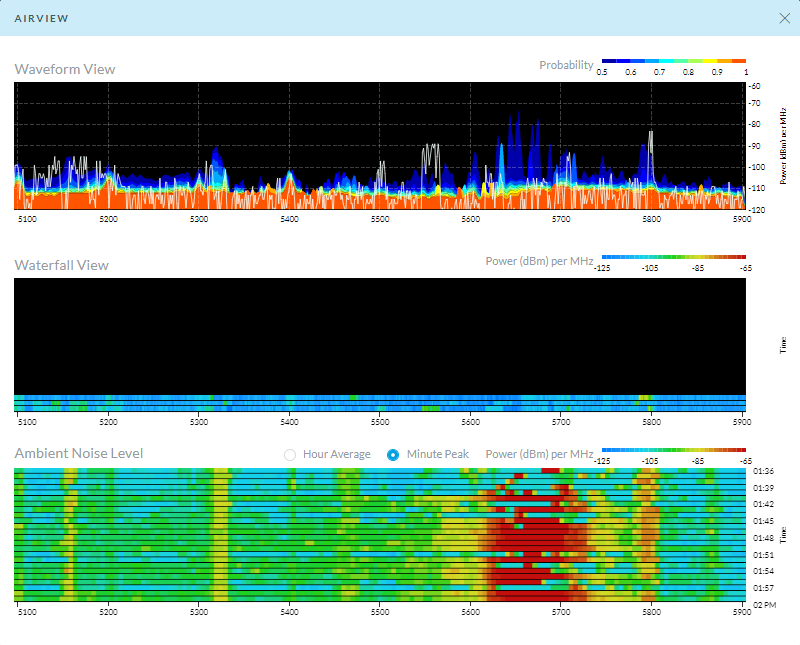This screenshot has width=800, height=645.
Task: Click the Ambient Noise 'Power (dBm) per MHz' label
Action: click(539, 454)
